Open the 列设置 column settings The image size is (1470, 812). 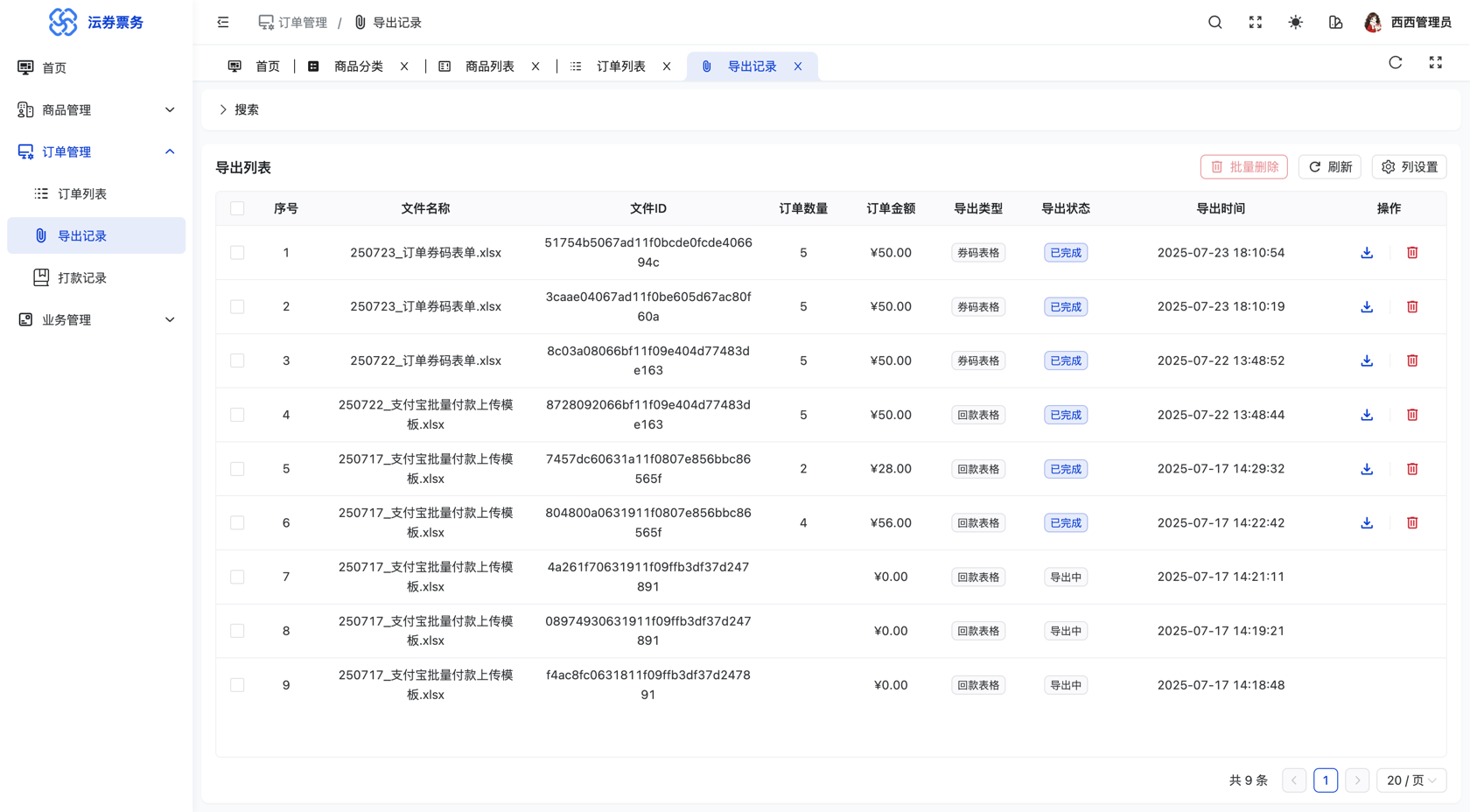coord(1409,167)
